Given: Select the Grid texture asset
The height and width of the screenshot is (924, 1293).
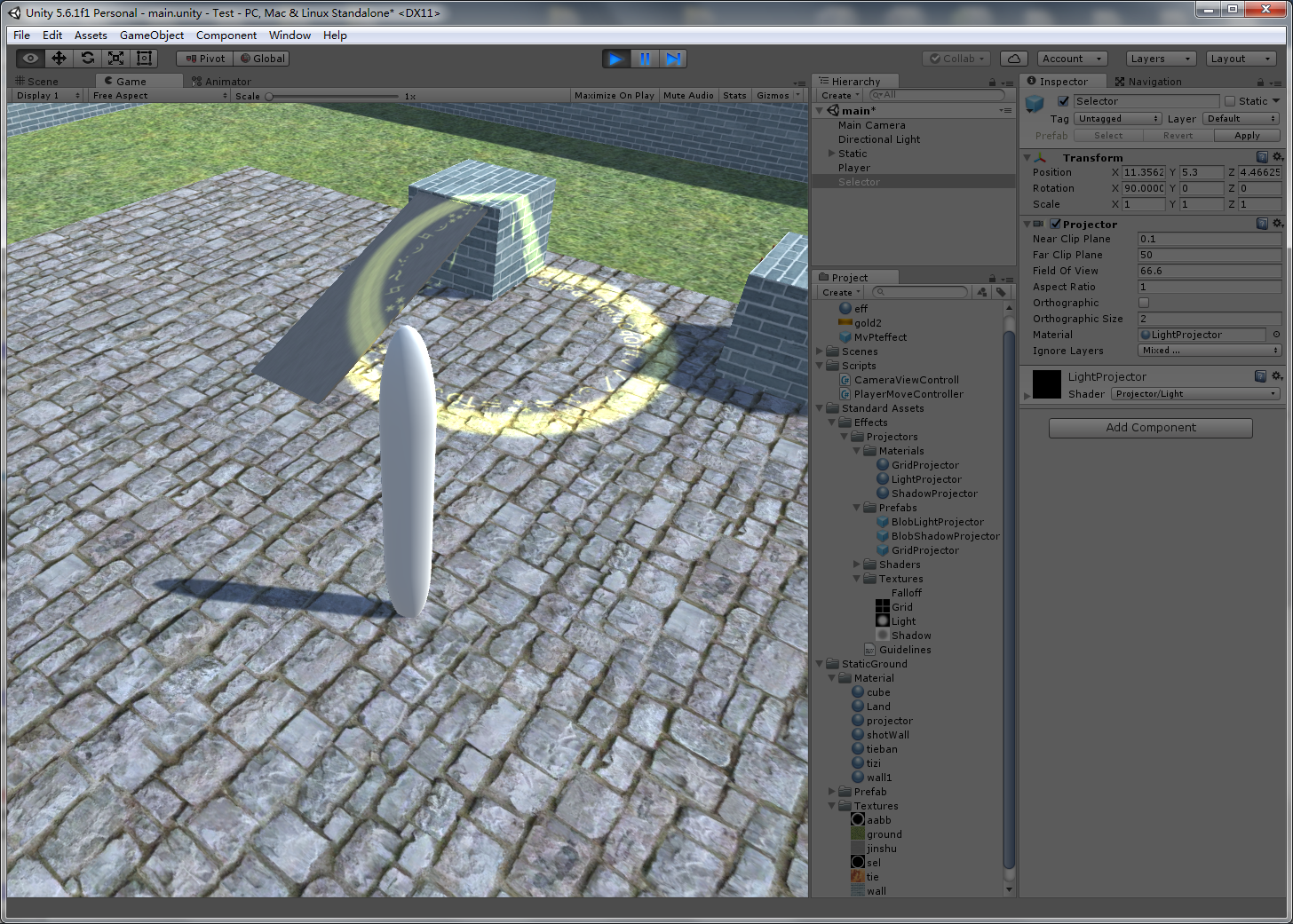Looking at the screenshot, I should coord(894,607).
